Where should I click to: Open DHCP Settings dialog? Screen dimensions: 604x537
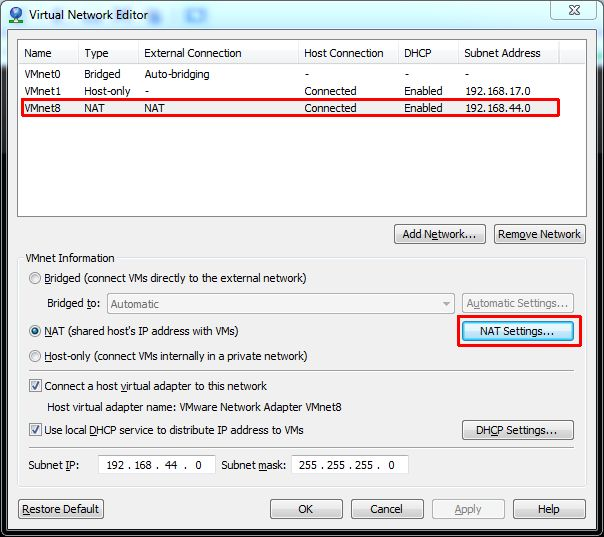[x=517, y=430]
